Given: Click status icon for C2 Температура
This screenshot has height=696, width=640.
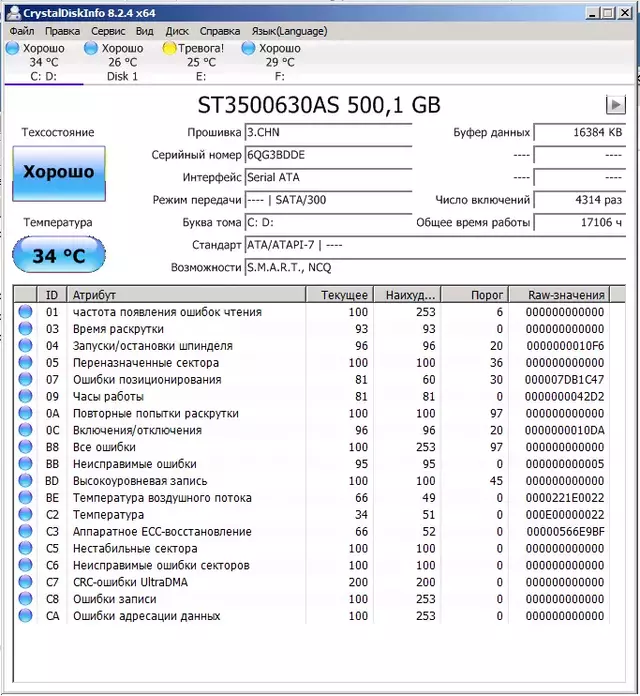Looking at the screenshot, I should (25, 514).
